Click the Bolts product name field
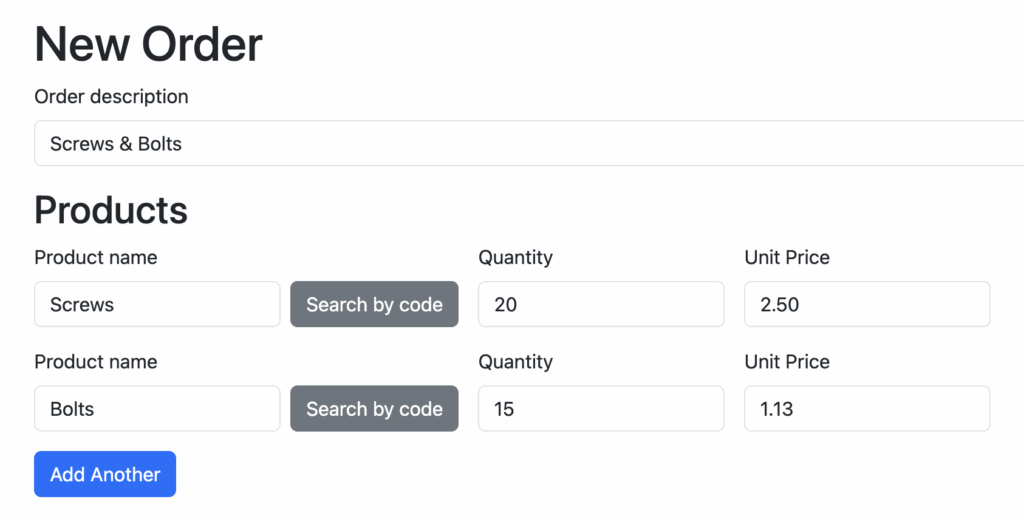The width and height of the screenshot is (1024, 522). 157,409
